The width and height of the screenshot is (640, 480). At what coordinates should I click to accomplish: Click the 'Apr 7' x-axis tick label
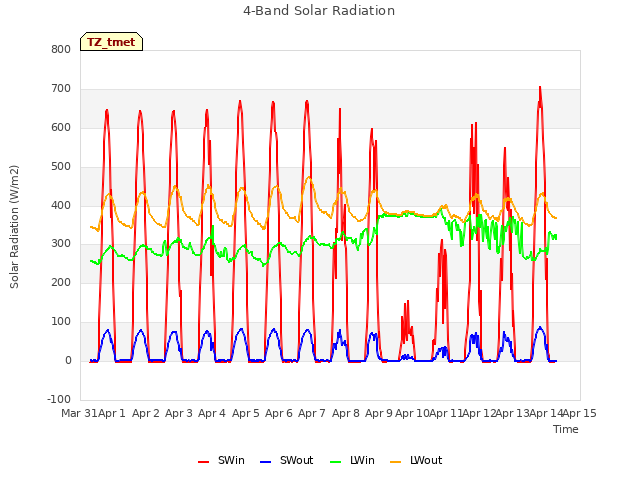coord(312,413)
